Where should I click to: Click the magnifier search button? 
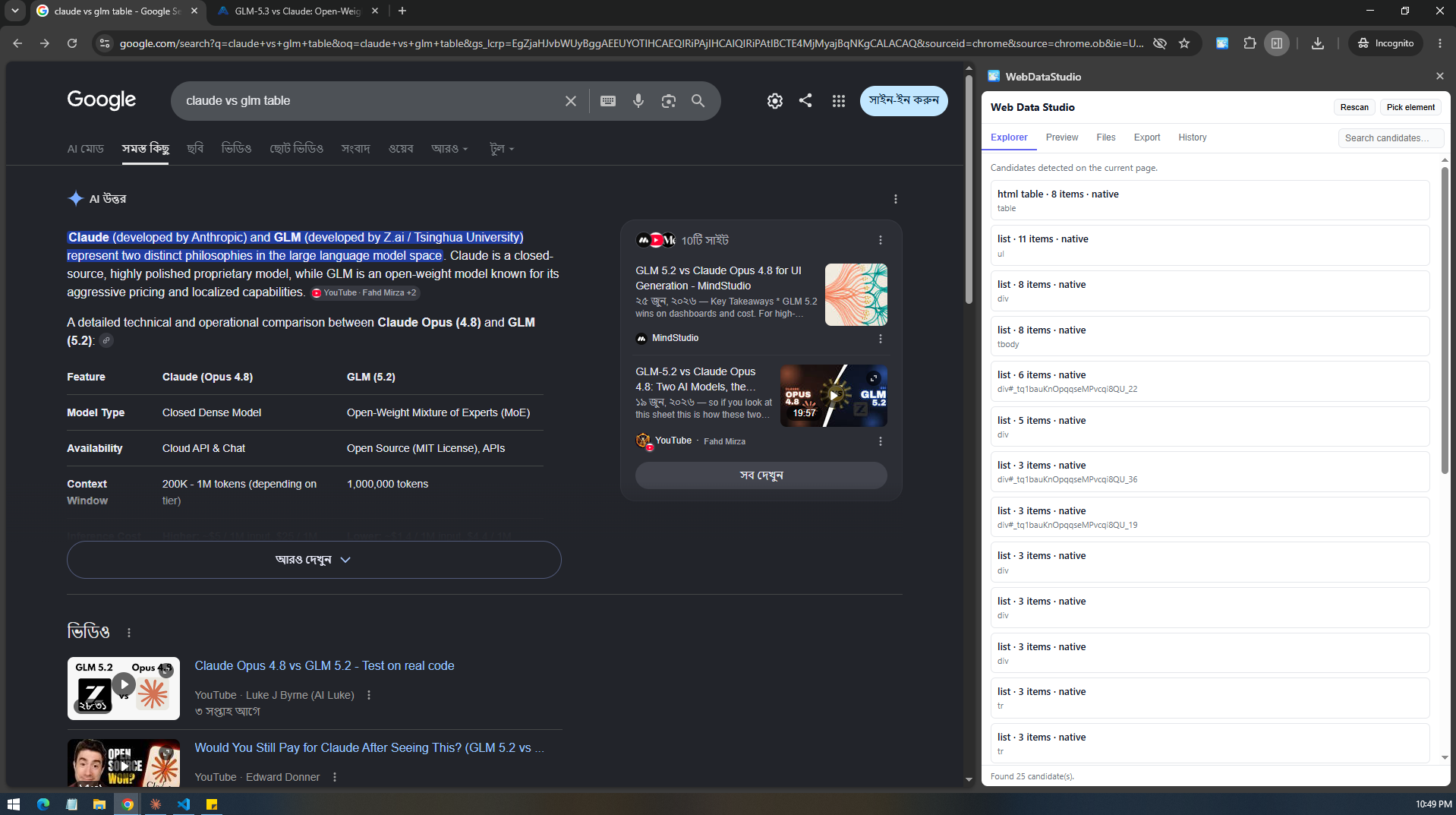point(698,101)
